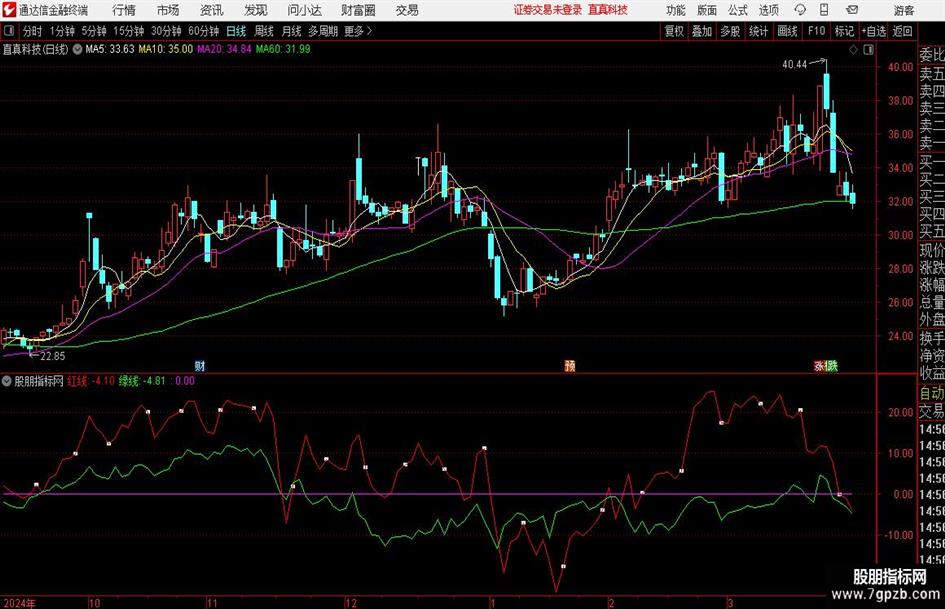Click the 多股 multi-stock button
This screenshot has height=609, width=945.
coord(730,31)
